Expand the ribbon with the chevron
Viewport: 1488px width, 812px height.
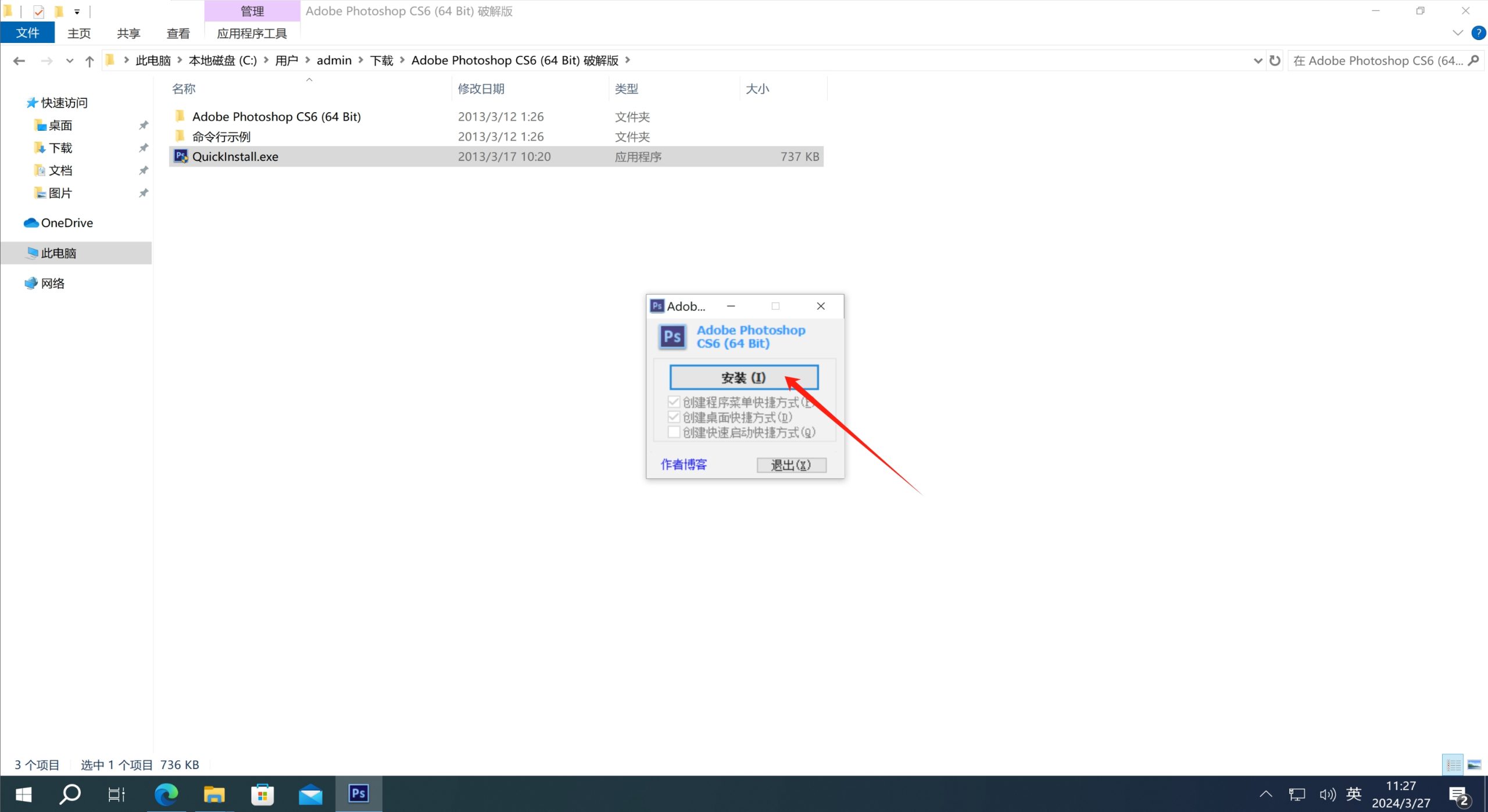click(1457, 33)
